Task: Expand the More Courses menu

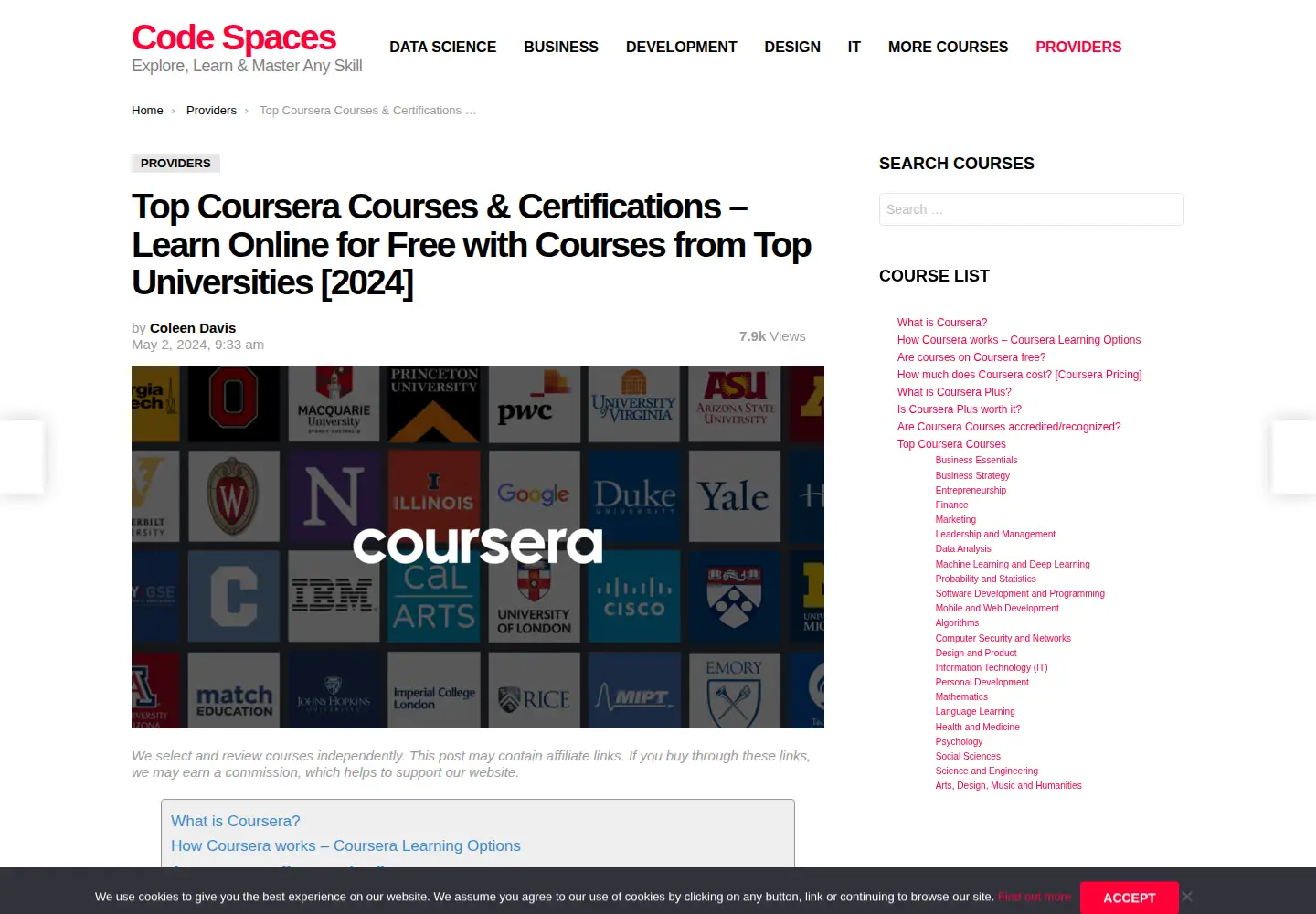Action: [949, 47]
